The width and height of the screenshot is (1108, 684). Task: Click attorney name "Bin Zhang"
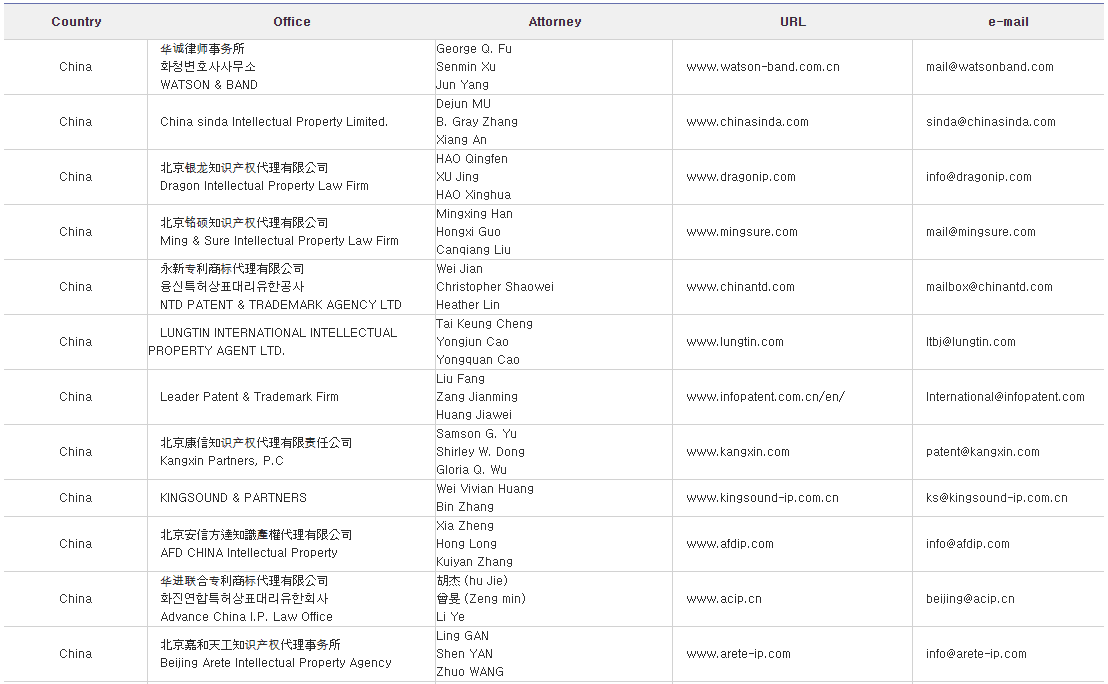[465, 508]
